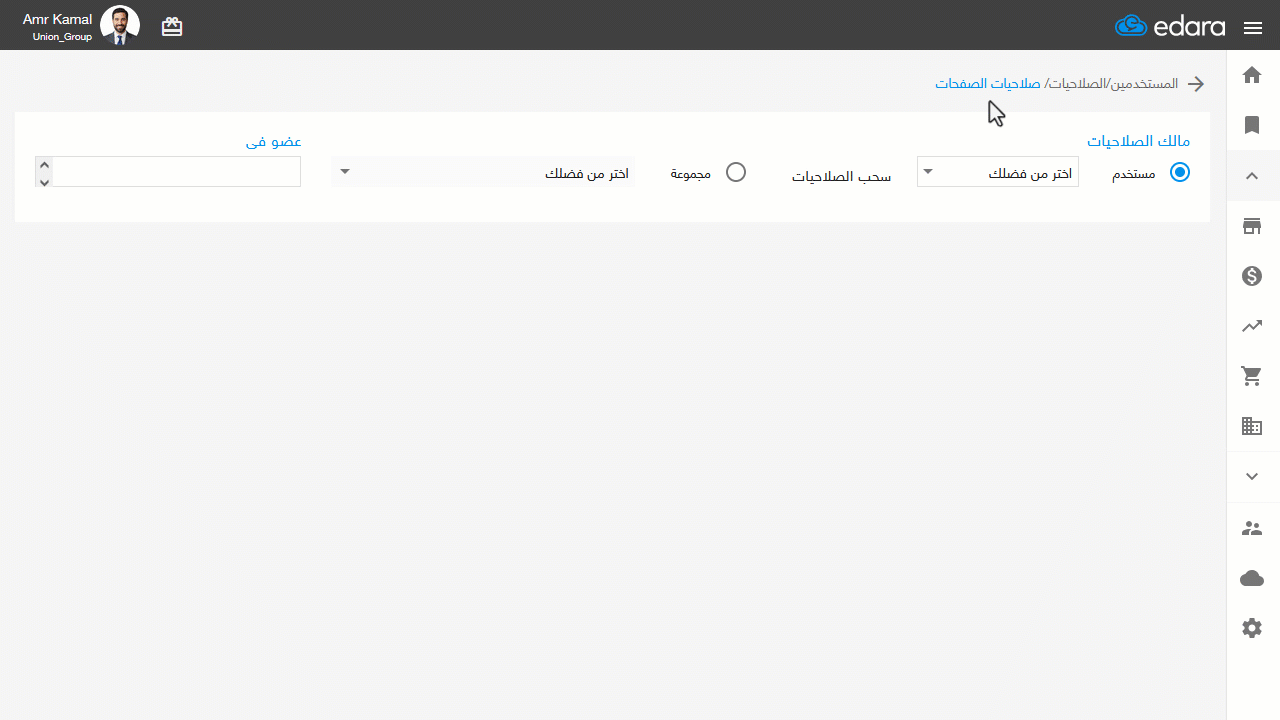Viewport: 1280px width, 720px height.
Task: Click the عضو فى label
Action: tap(274, 141)
